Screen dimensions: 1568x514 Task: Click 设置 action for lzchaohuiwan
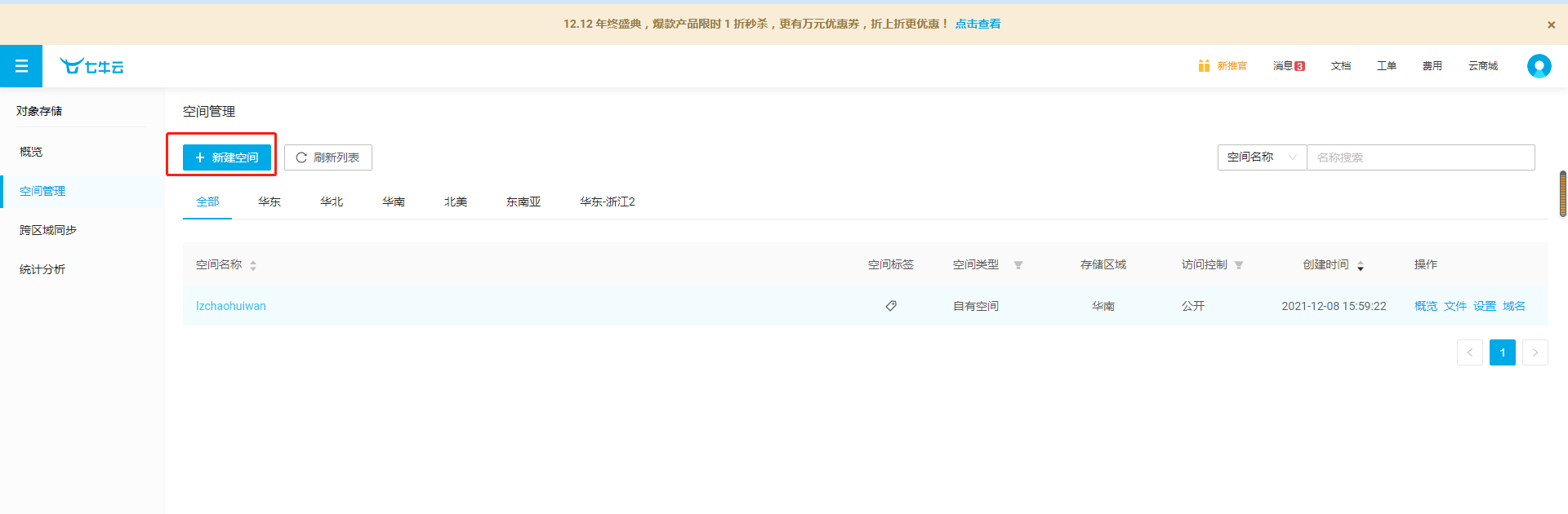coord(1485,306)
